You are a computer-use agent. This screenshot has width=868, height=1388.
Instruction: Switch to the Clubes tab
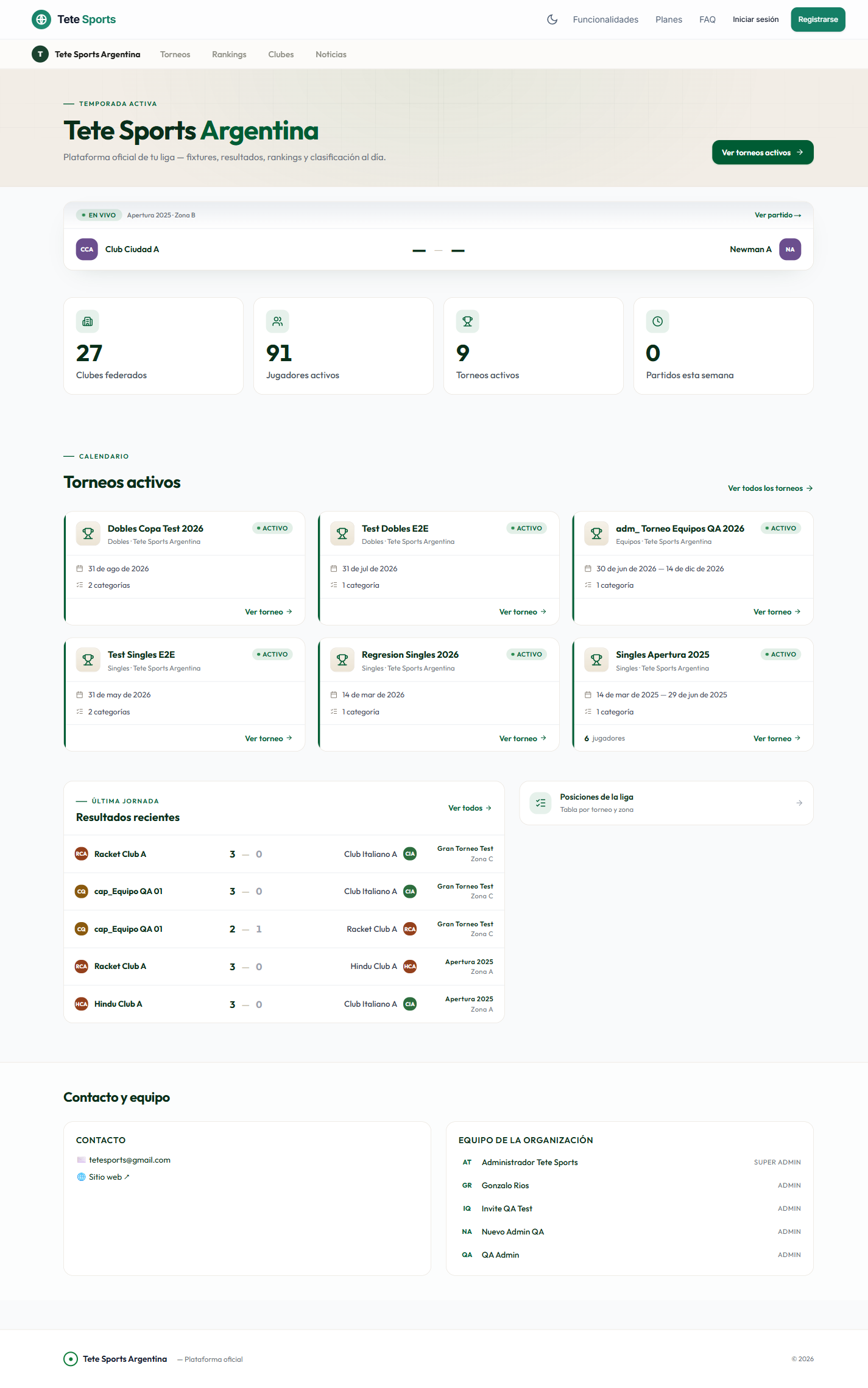[281, 54]
